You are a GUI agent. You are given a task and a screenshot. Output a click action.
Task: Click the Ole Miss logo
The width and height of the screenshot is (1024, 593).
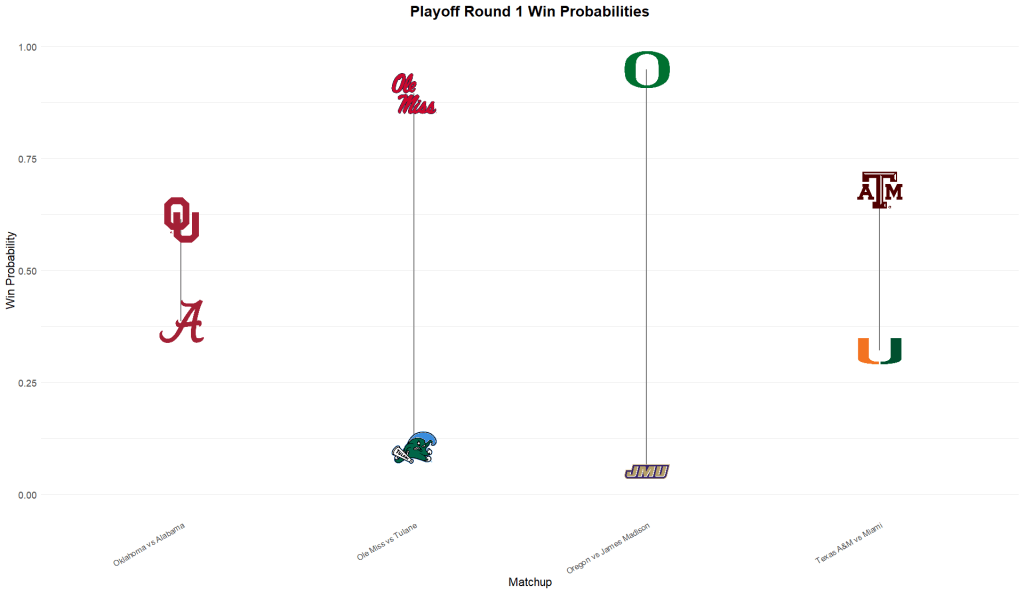(x=412, y=95)
